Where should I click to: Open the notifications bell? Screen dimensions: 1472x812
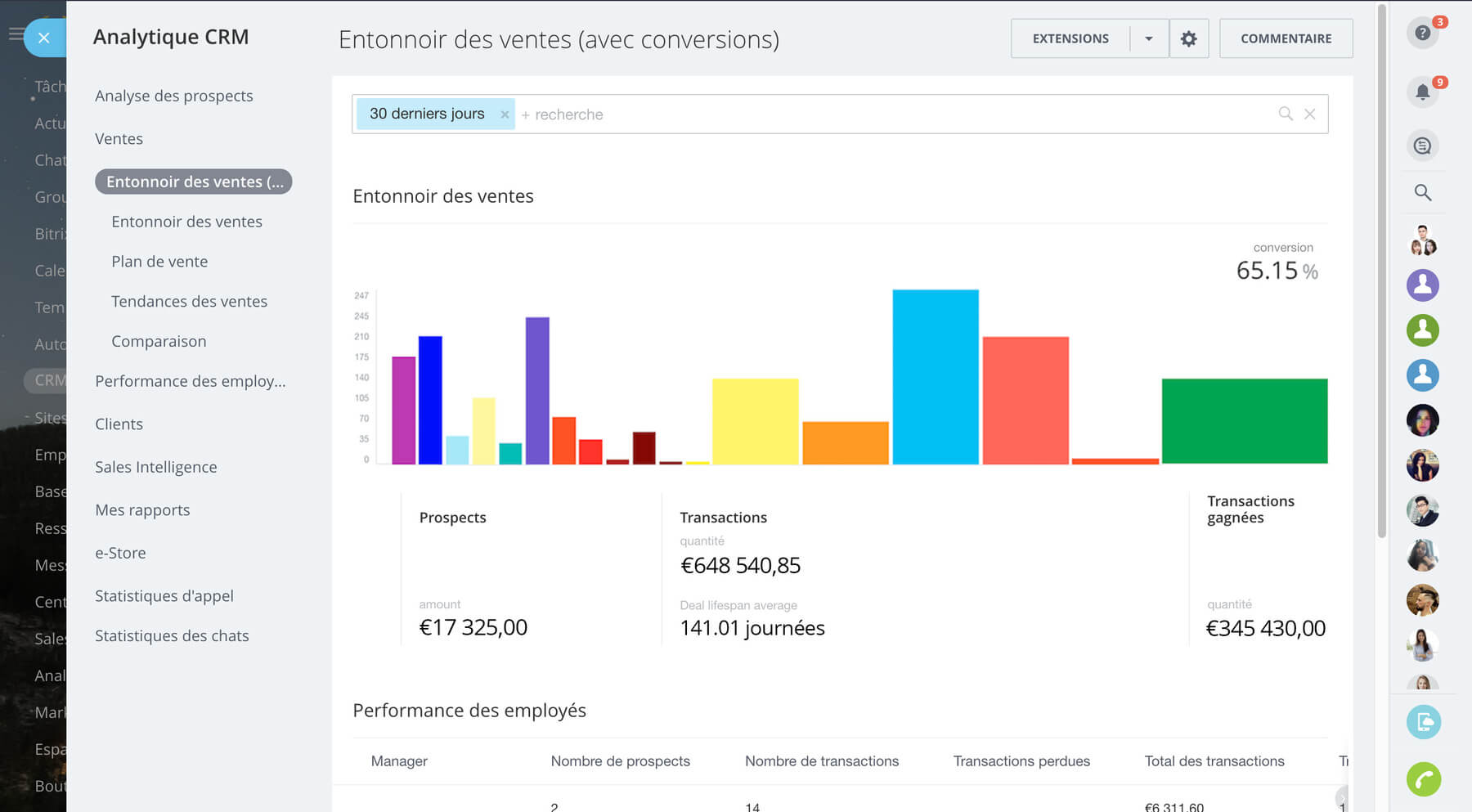(x=1422, y=92)
